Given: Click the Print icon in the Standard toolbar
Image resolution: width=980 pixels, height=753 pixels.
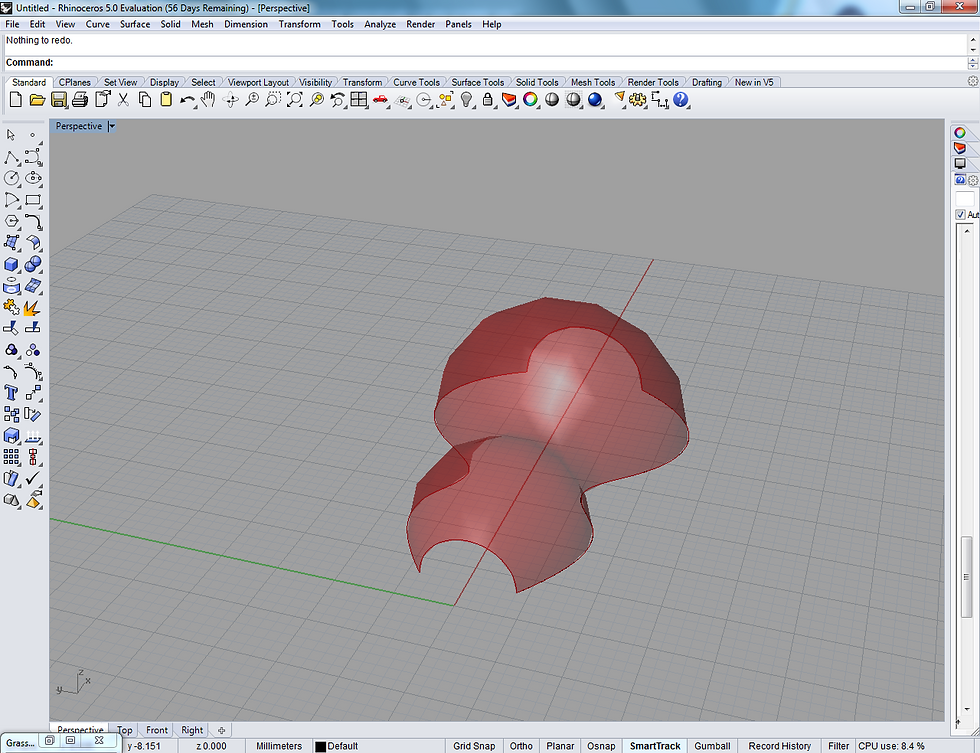Looking at the screenshot, I should coord(80,100).
